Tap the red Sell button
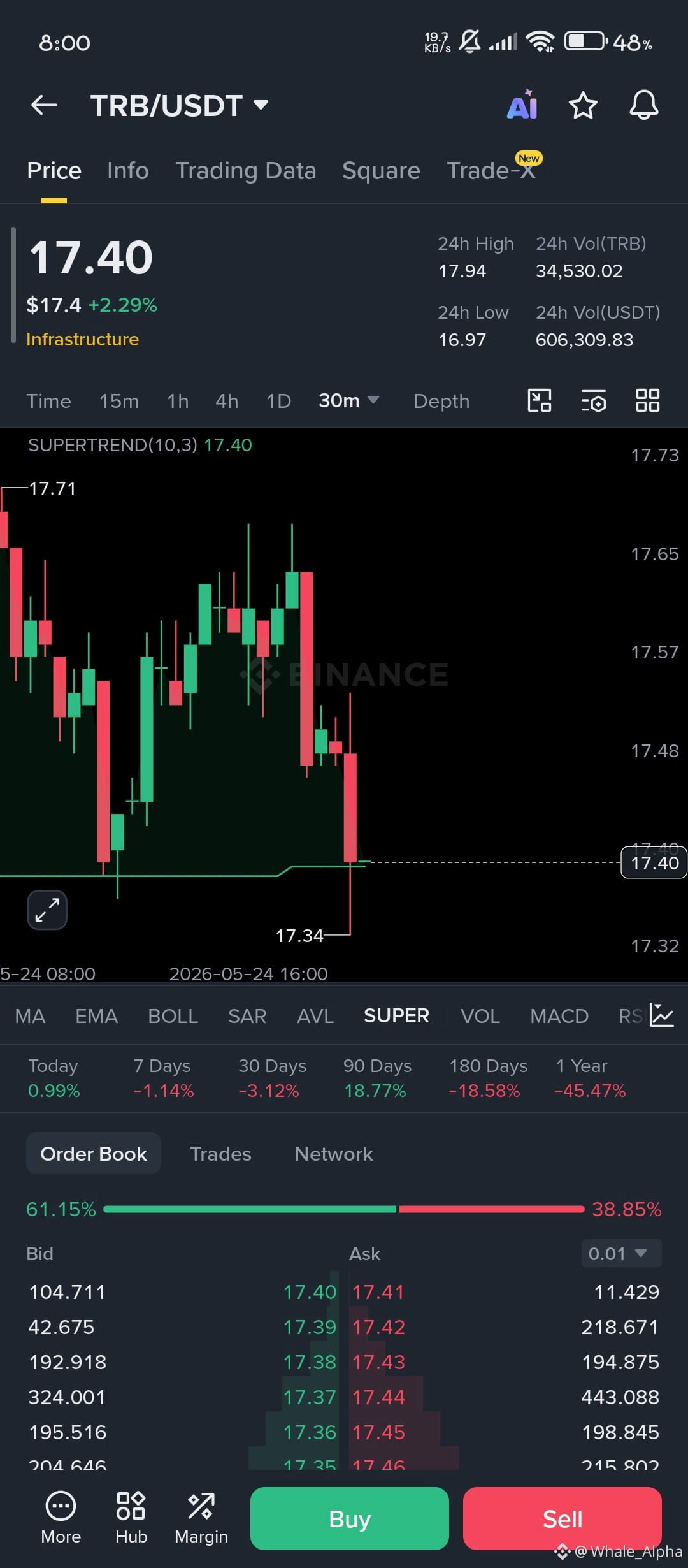 [x=563, y=1519]
